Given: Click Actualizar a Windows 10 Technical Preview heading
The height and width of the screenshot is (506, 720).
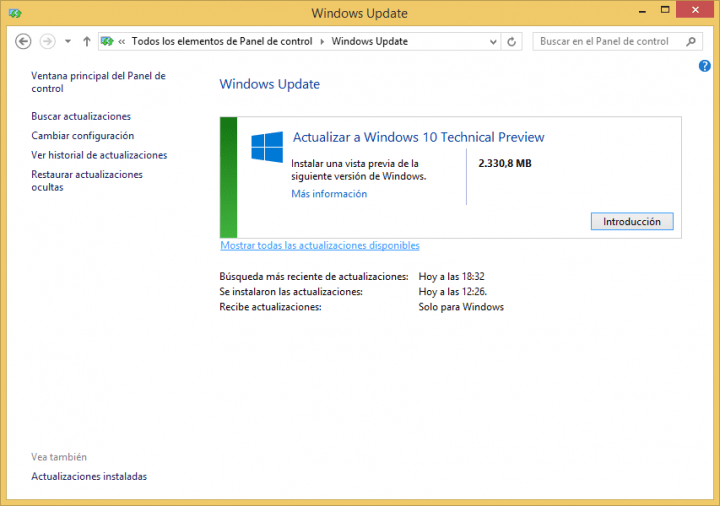Looking at the screenshot, I should [x=418, y=137].
